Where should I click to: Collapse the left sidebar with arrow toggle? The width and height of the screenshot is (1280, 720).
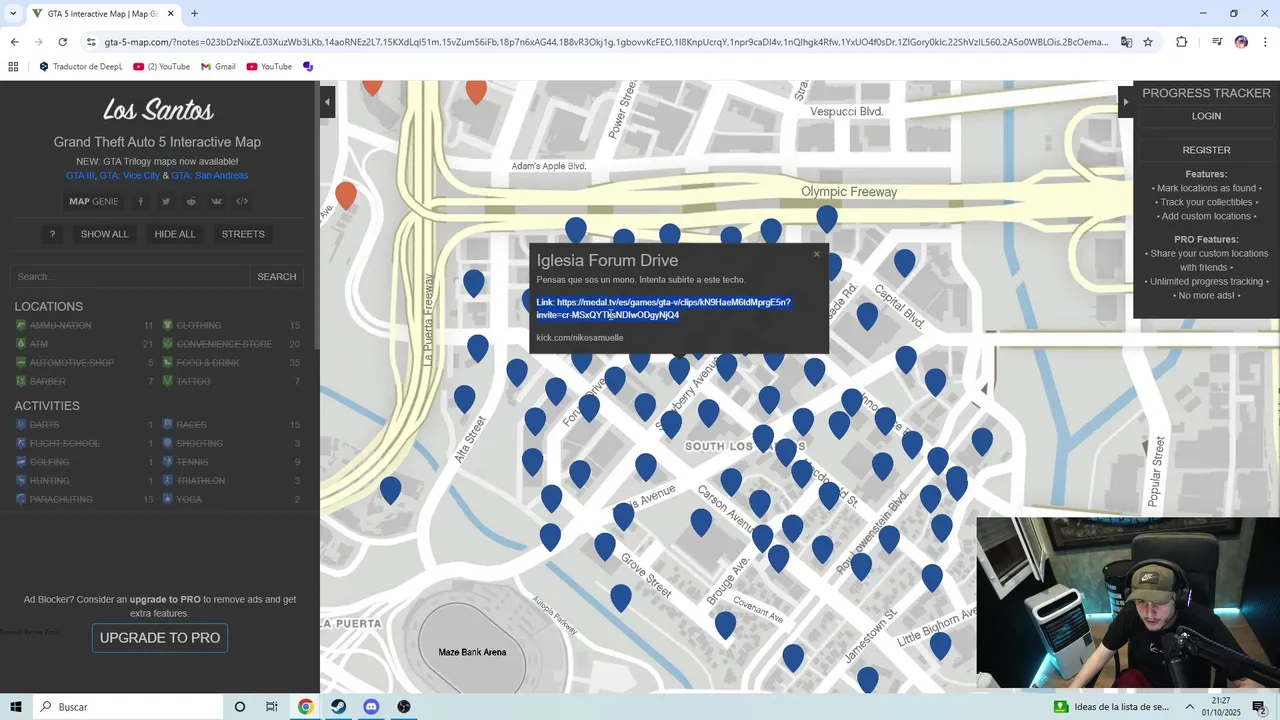click(x=327, y=102)
